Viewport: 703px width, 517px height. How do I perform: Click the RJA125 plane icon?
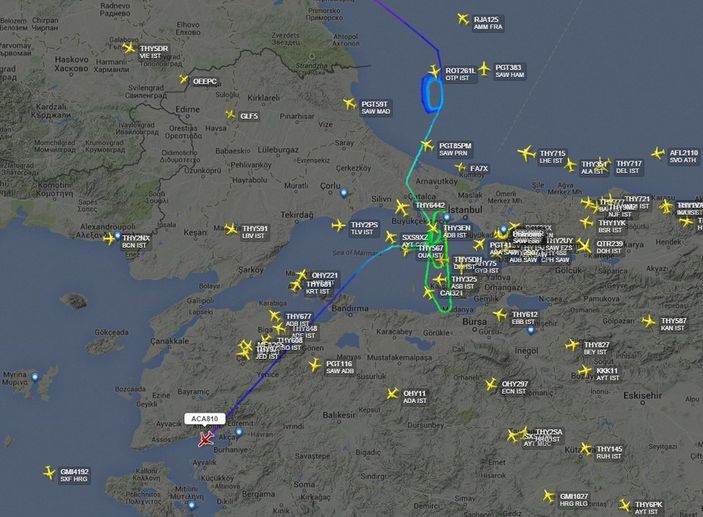463,19
